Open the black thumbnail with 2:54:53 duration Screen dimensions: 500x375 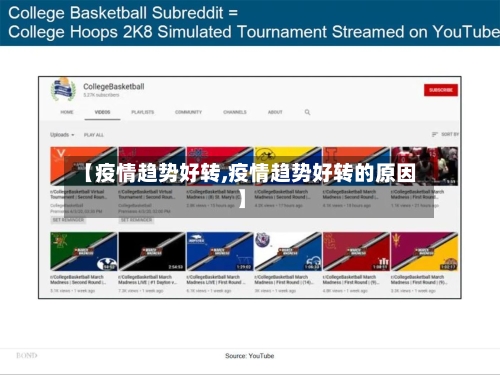click(x=152, y=251)
